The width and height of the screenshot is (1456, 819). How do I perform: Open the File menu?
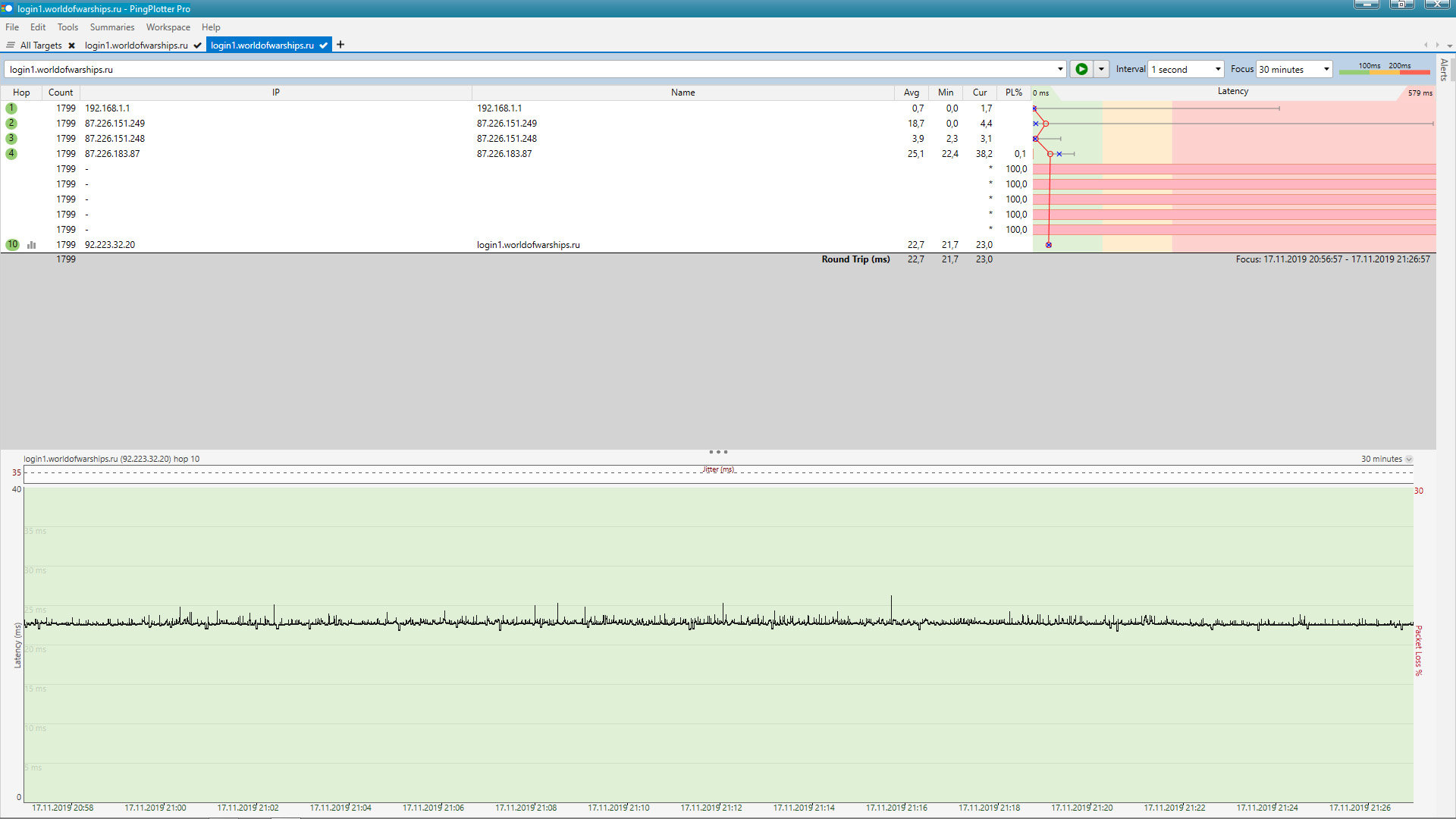(12, 27)
